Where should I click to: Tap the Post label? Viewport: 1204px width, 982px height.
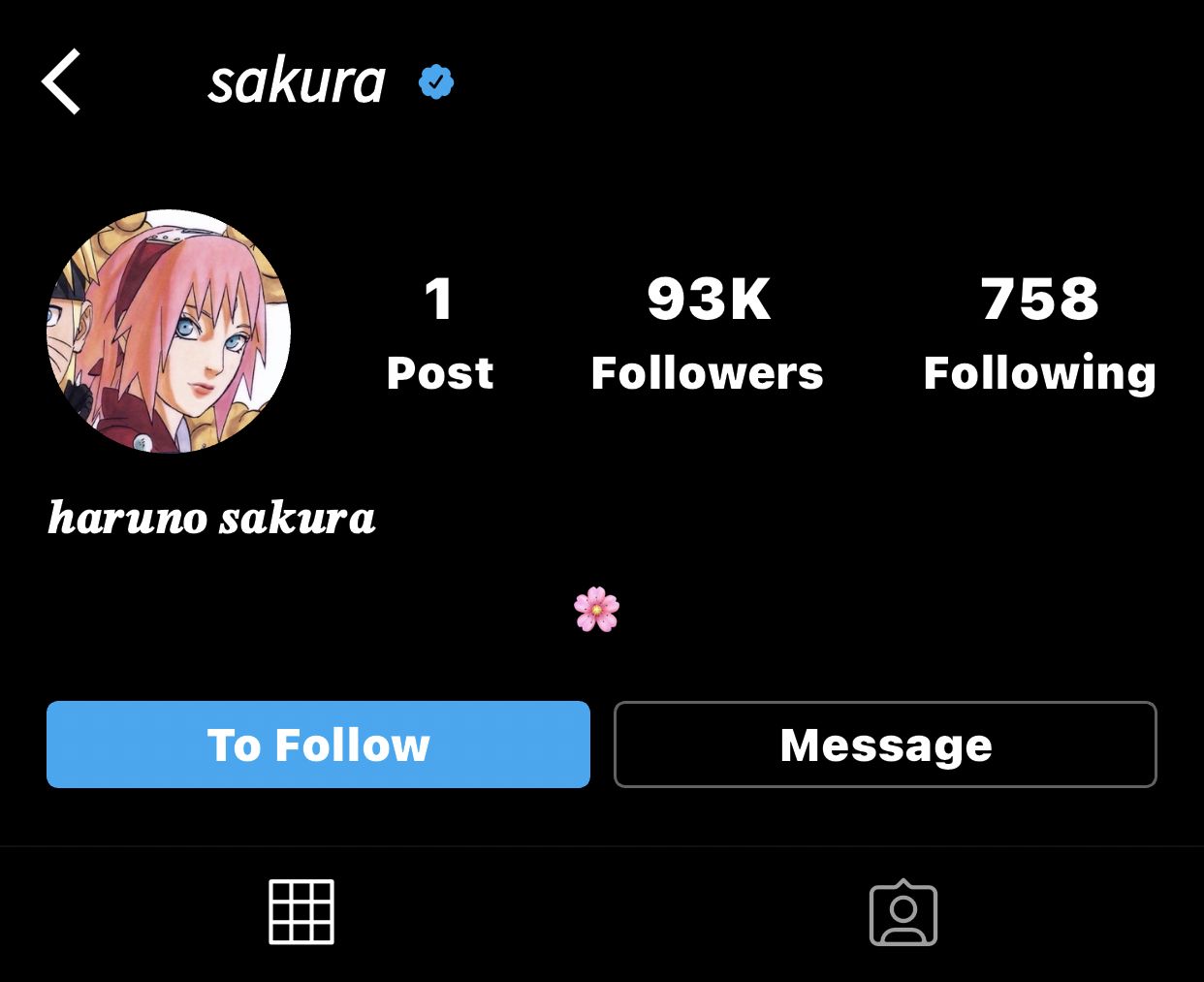point(440,373)
